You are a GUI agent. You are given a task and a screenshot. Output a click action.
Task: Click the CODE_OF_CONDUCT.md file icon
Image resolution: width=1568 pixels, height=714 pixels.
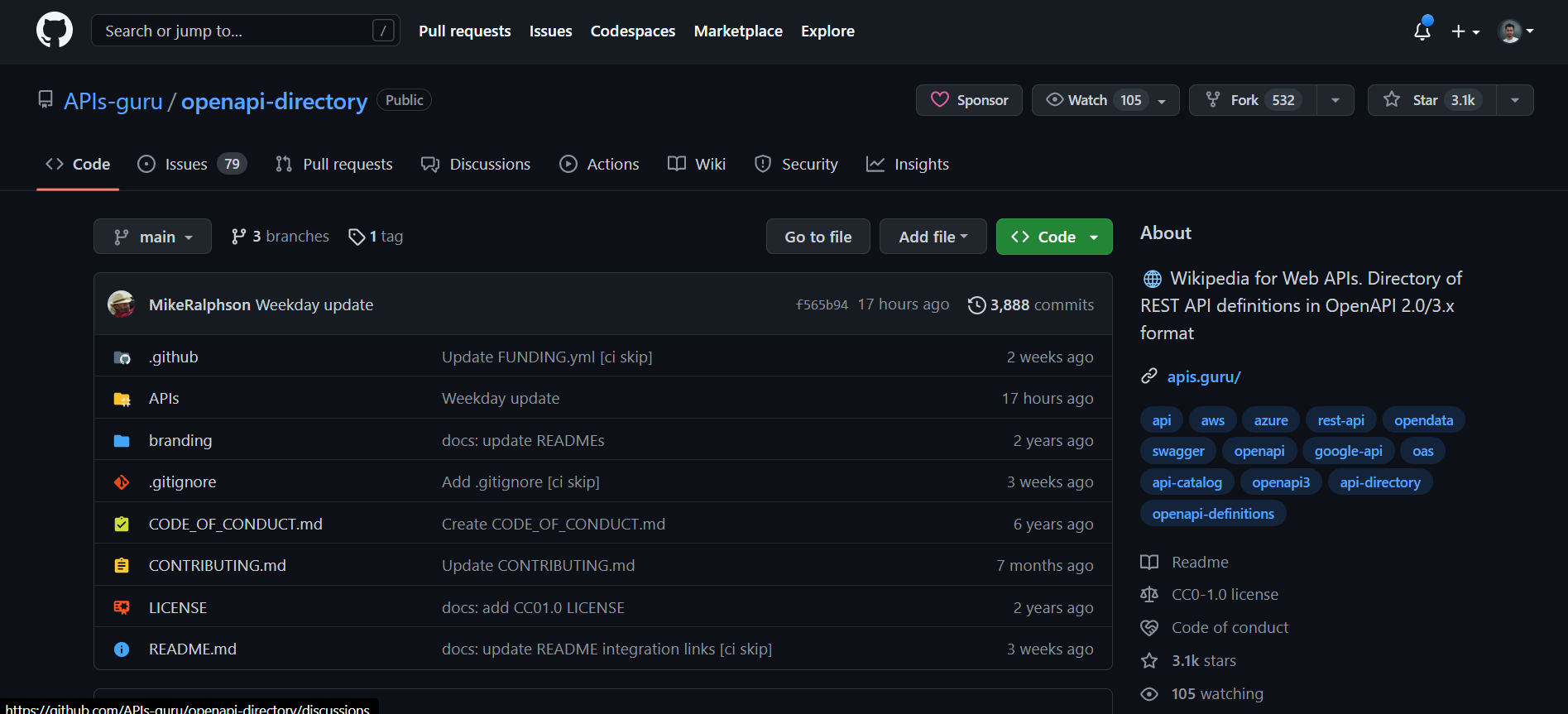122,525
